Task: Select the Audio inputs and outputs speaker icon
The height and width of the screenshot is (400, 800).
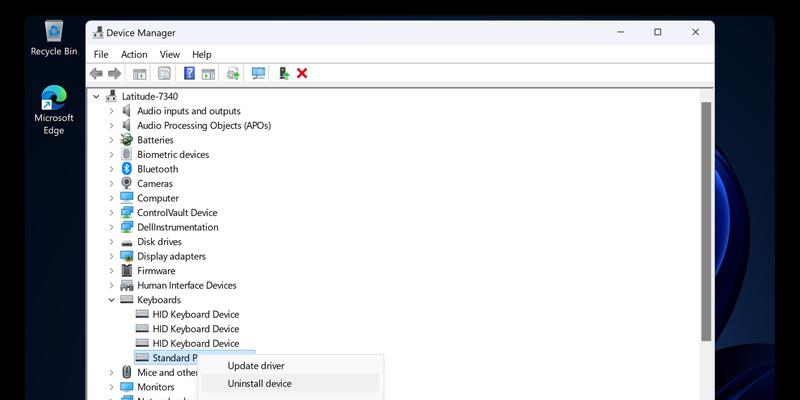Action: [x=127, y=111]
